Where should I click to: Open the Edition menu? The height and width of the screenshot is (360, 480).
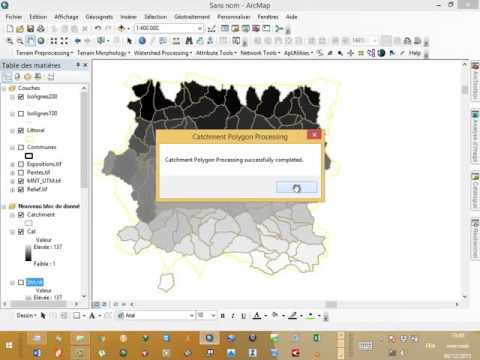pos(38,17)
